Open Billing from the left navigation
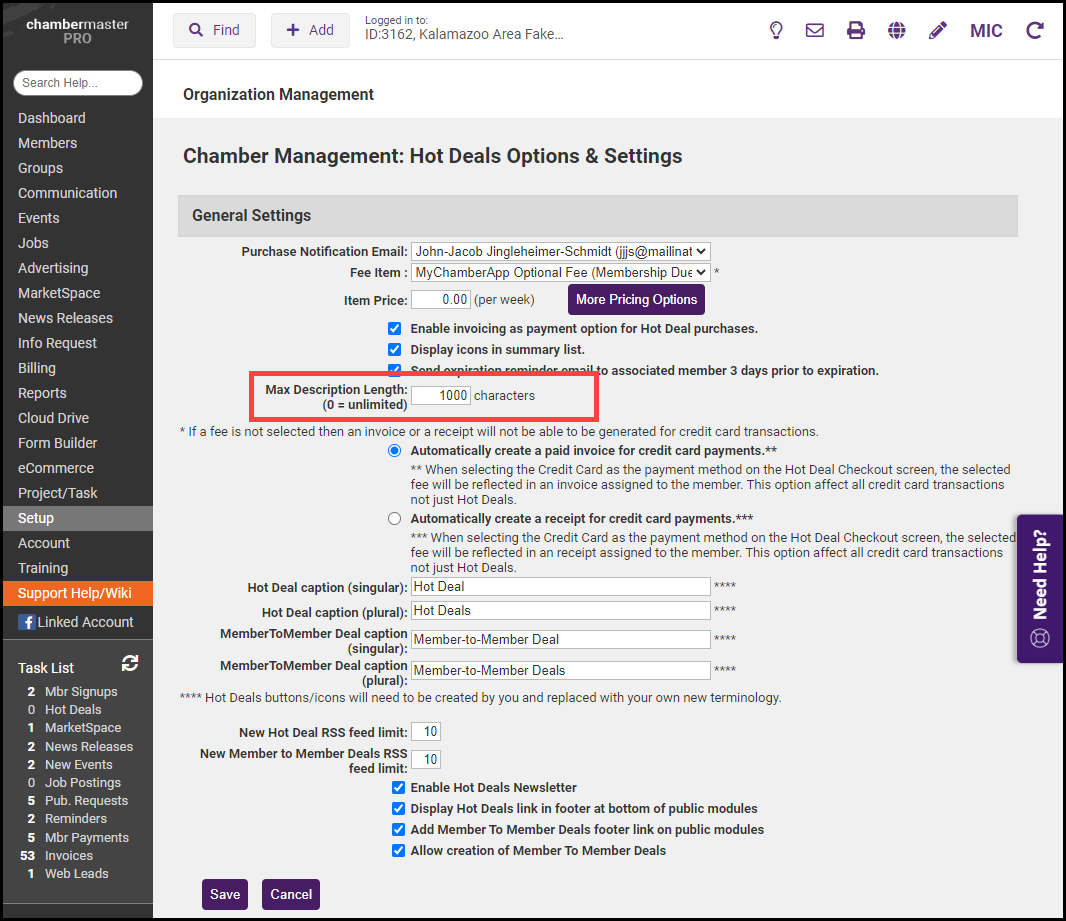Screen dimensions: 1066x921 pos(37,368)
